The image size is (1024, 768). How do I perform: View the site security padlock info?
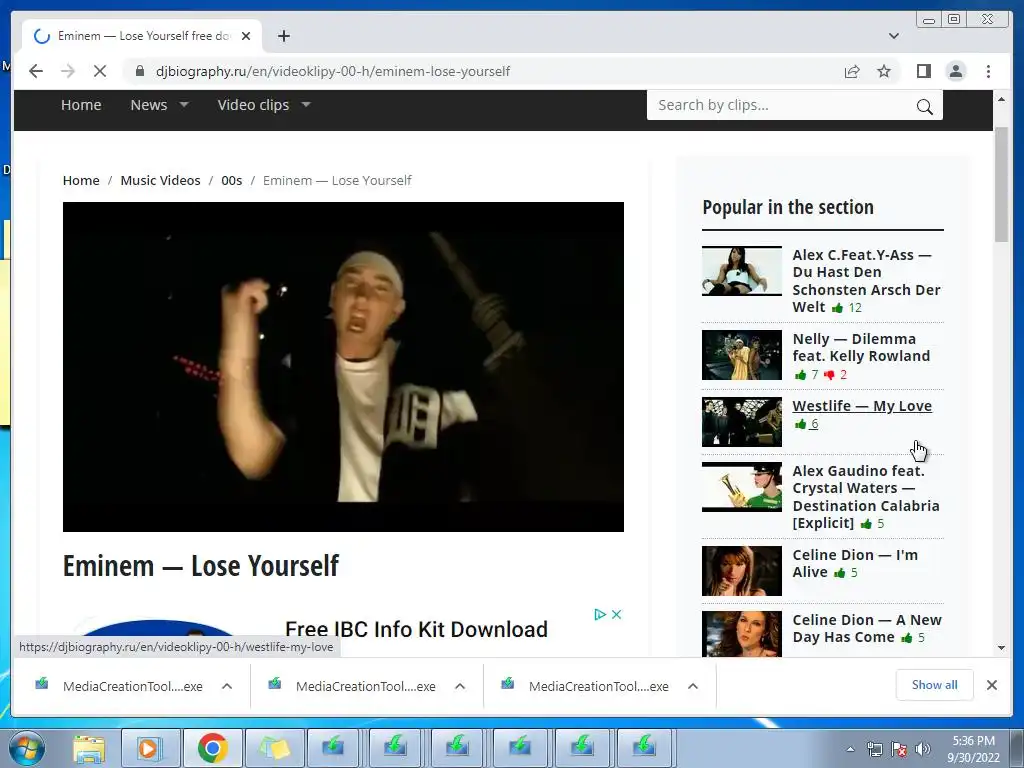coord(140,71)
